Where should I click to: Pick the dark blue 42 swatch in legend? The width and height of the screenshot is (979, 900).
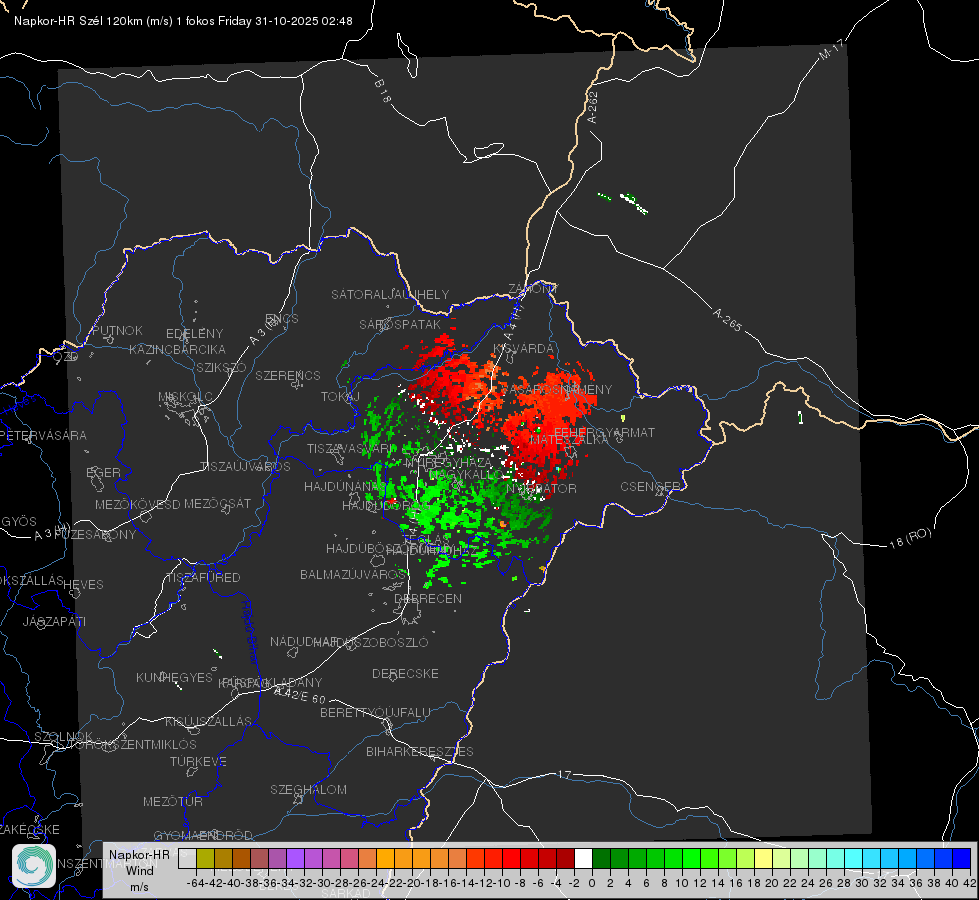click(x=962, y=859)
